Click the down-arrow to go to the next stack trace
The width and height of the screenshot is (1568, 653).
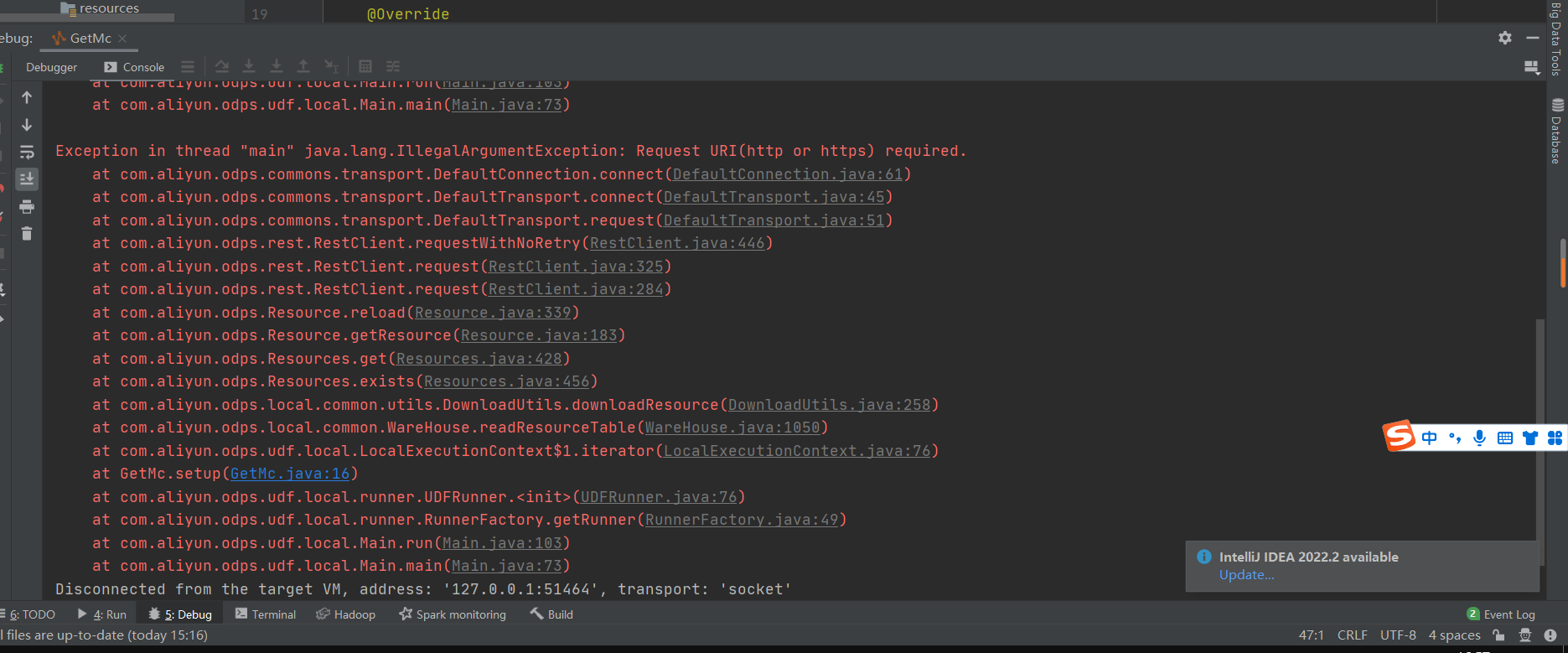[27, 125]
